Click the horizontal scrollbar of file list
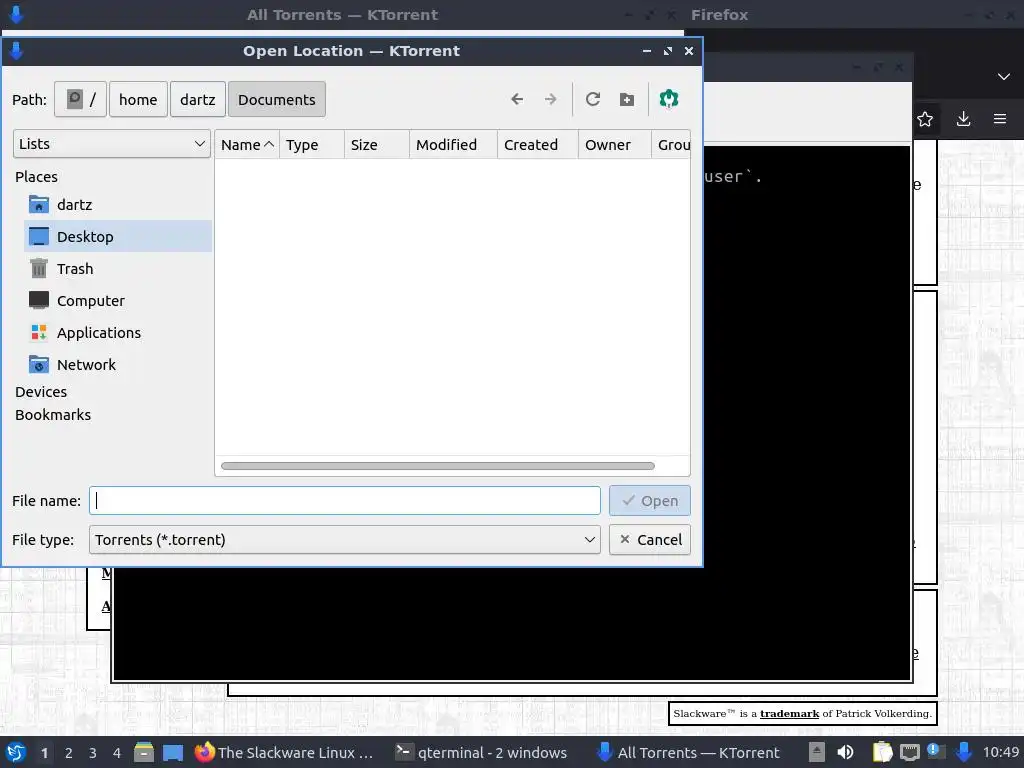The width and height of the screenshot is (1024, 768). tap(438, 466)
